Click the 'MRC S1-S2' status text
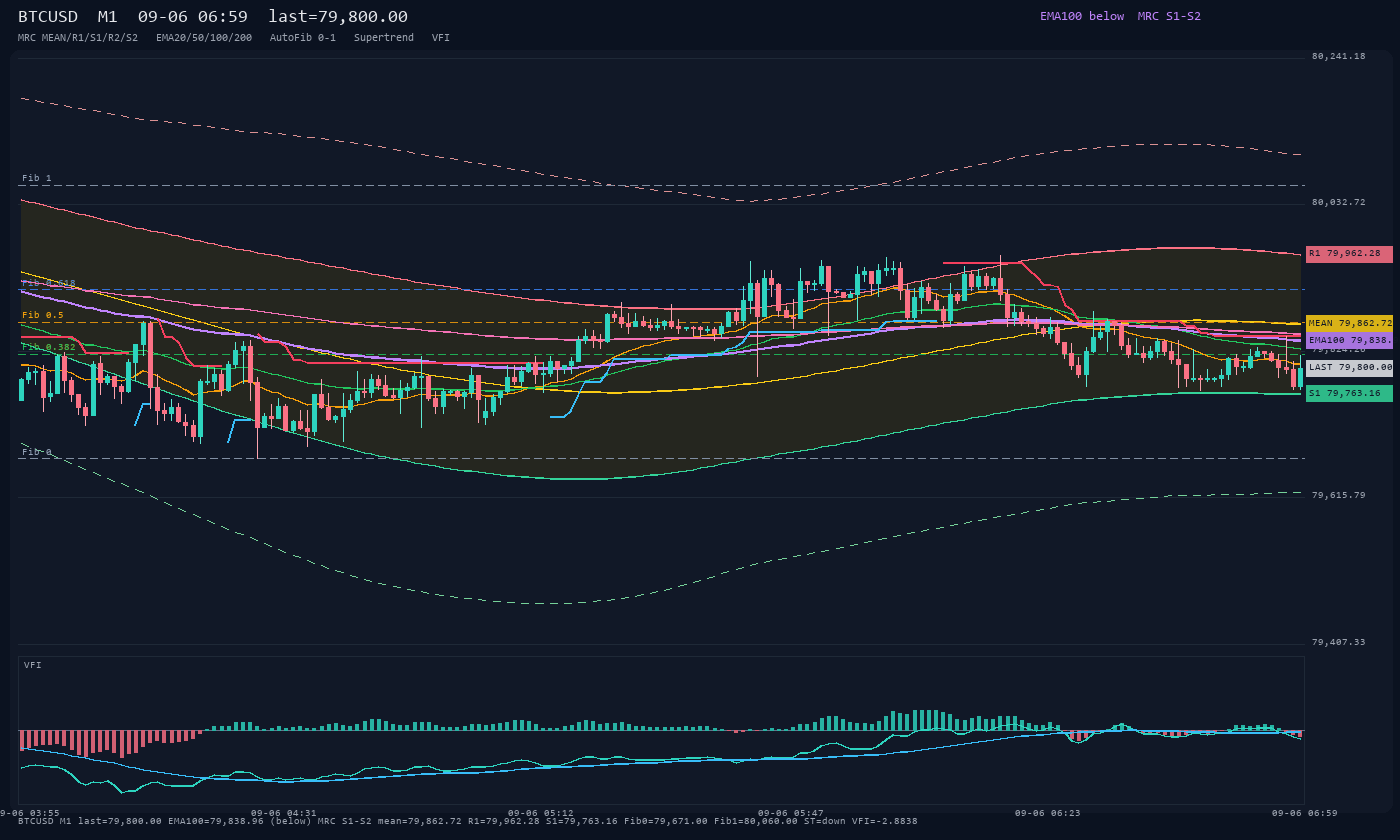 (1169, 16)
